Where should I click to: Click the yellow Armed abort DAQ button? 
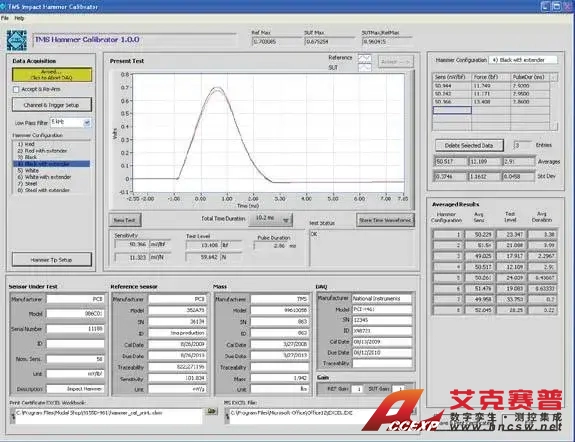point(52,74)
